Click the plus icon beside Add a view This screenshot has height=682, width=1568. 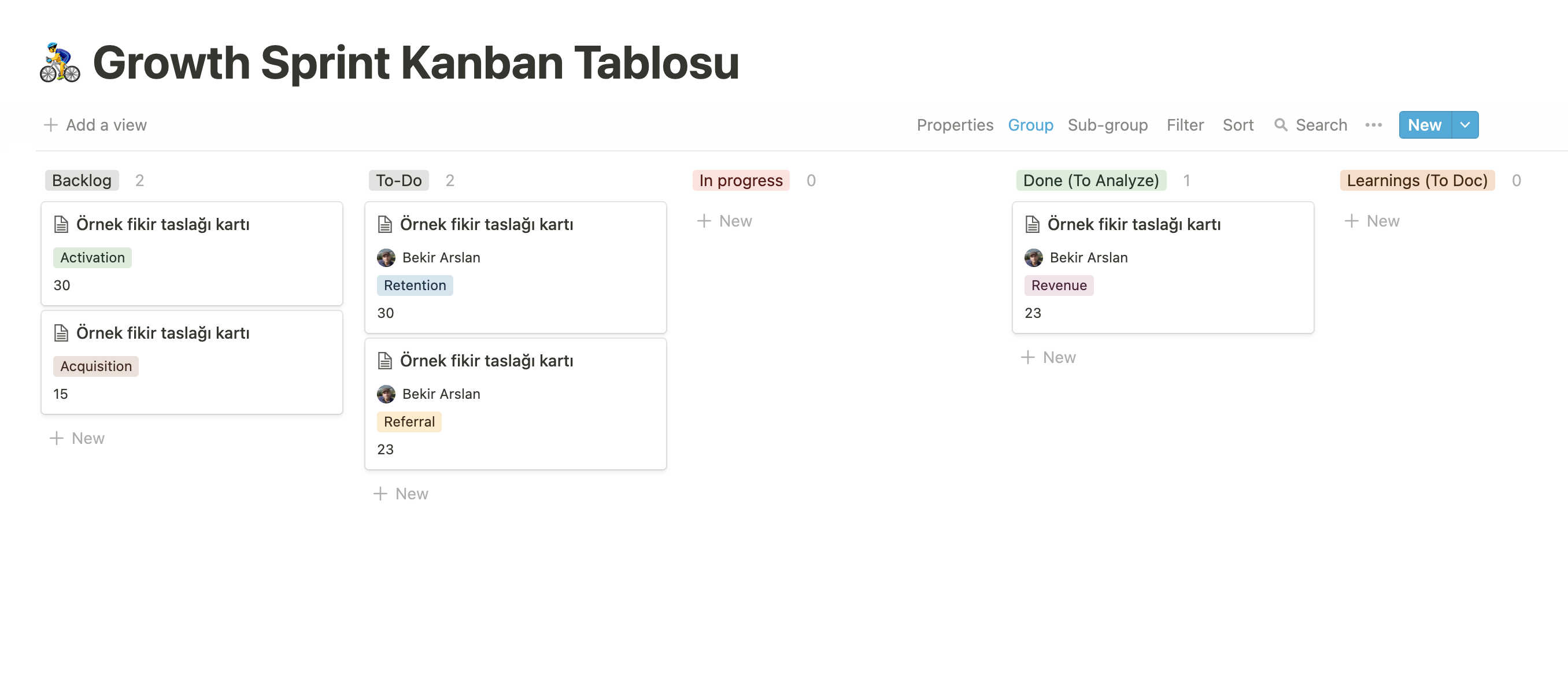[x=50, y=125]
